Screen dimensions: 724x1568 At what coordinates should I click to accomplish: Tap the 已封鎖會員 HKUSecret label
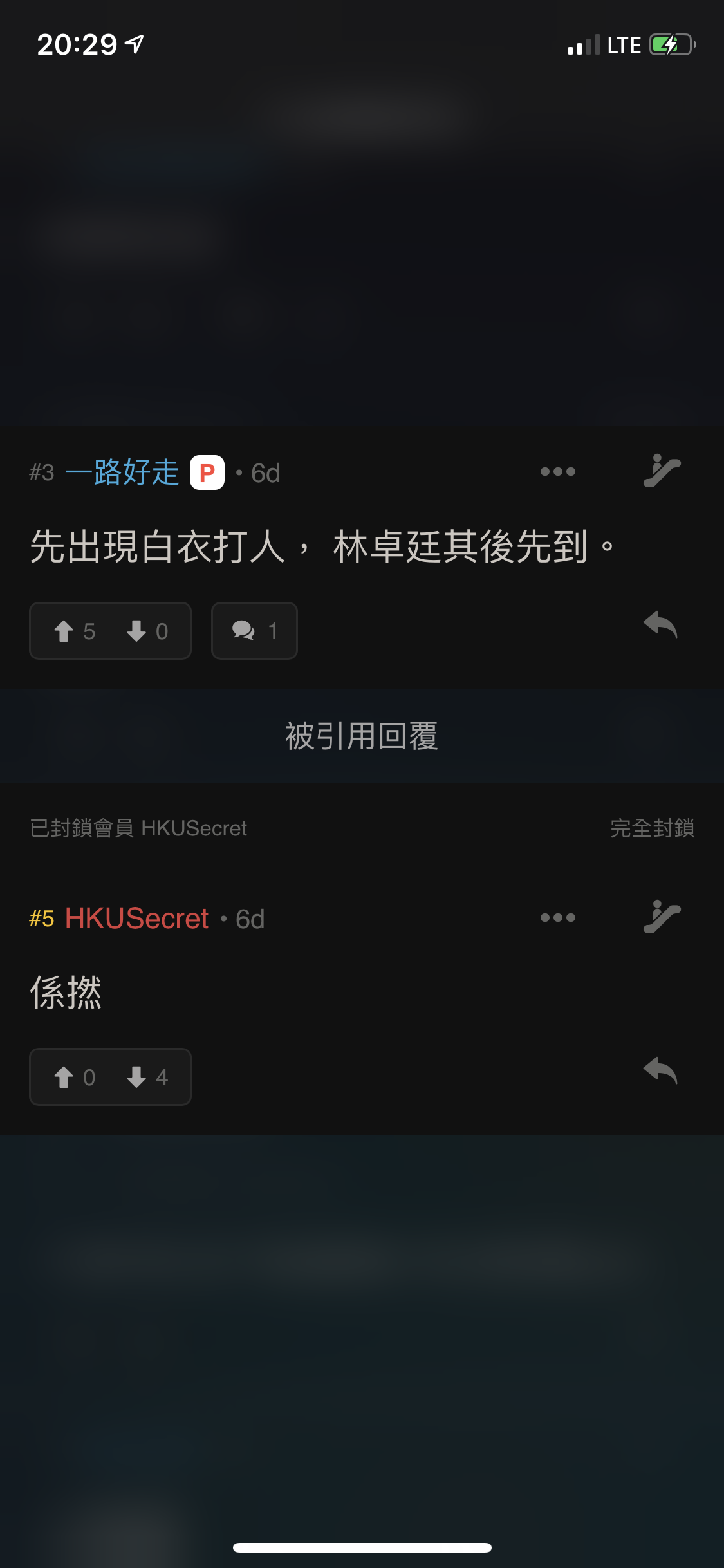click(x=138, y=828)
